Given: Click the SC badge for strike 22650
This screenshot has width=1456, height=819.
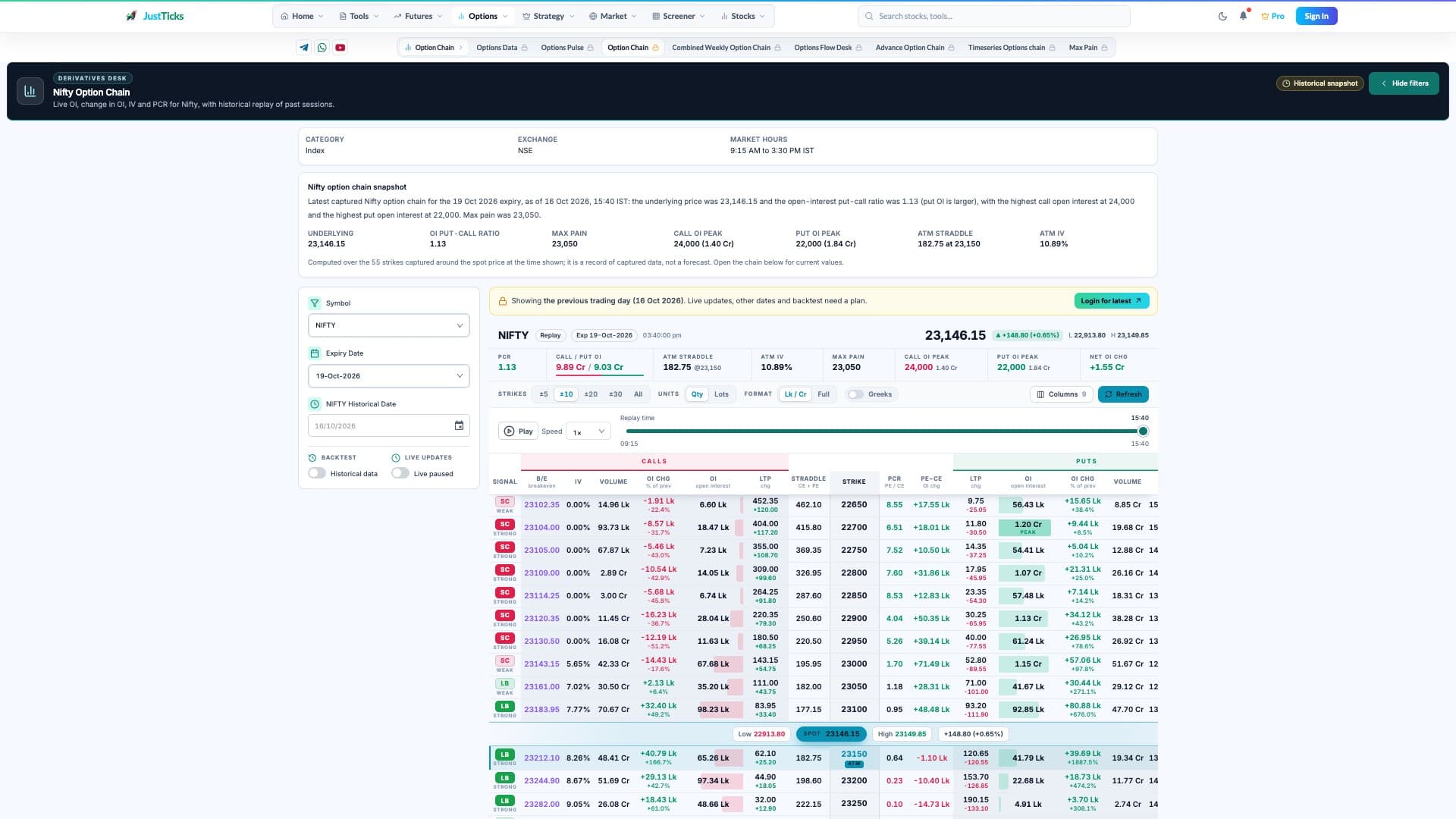Looking at the screenshot, I should pos(505,502).
